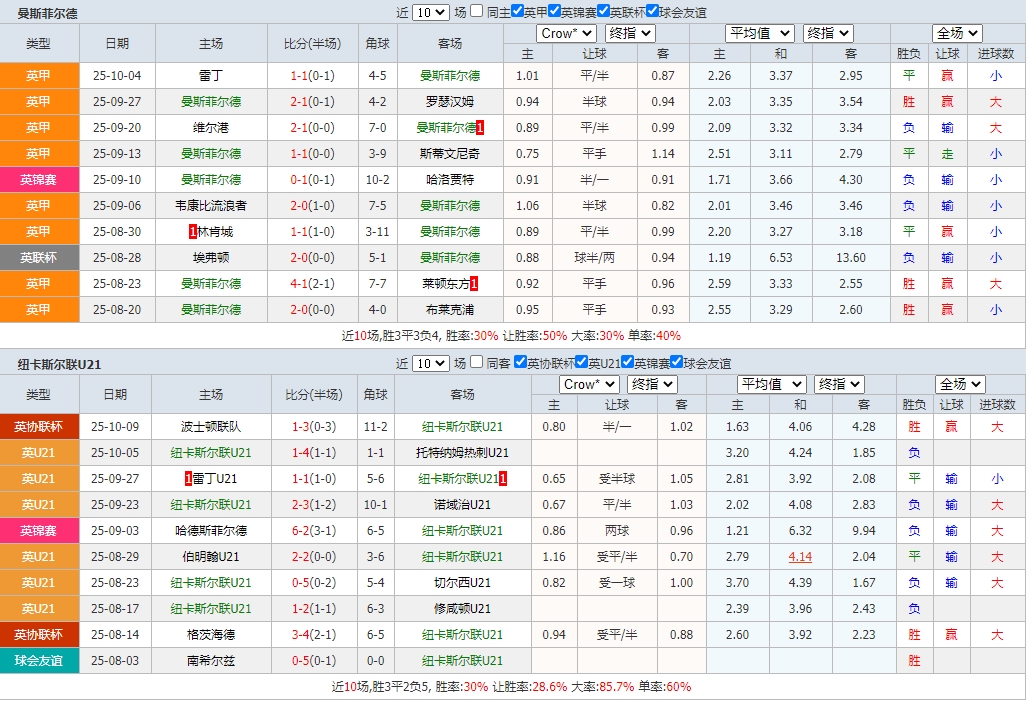Open the 全场 dropdown in bottom table

(x=960, y=384)
